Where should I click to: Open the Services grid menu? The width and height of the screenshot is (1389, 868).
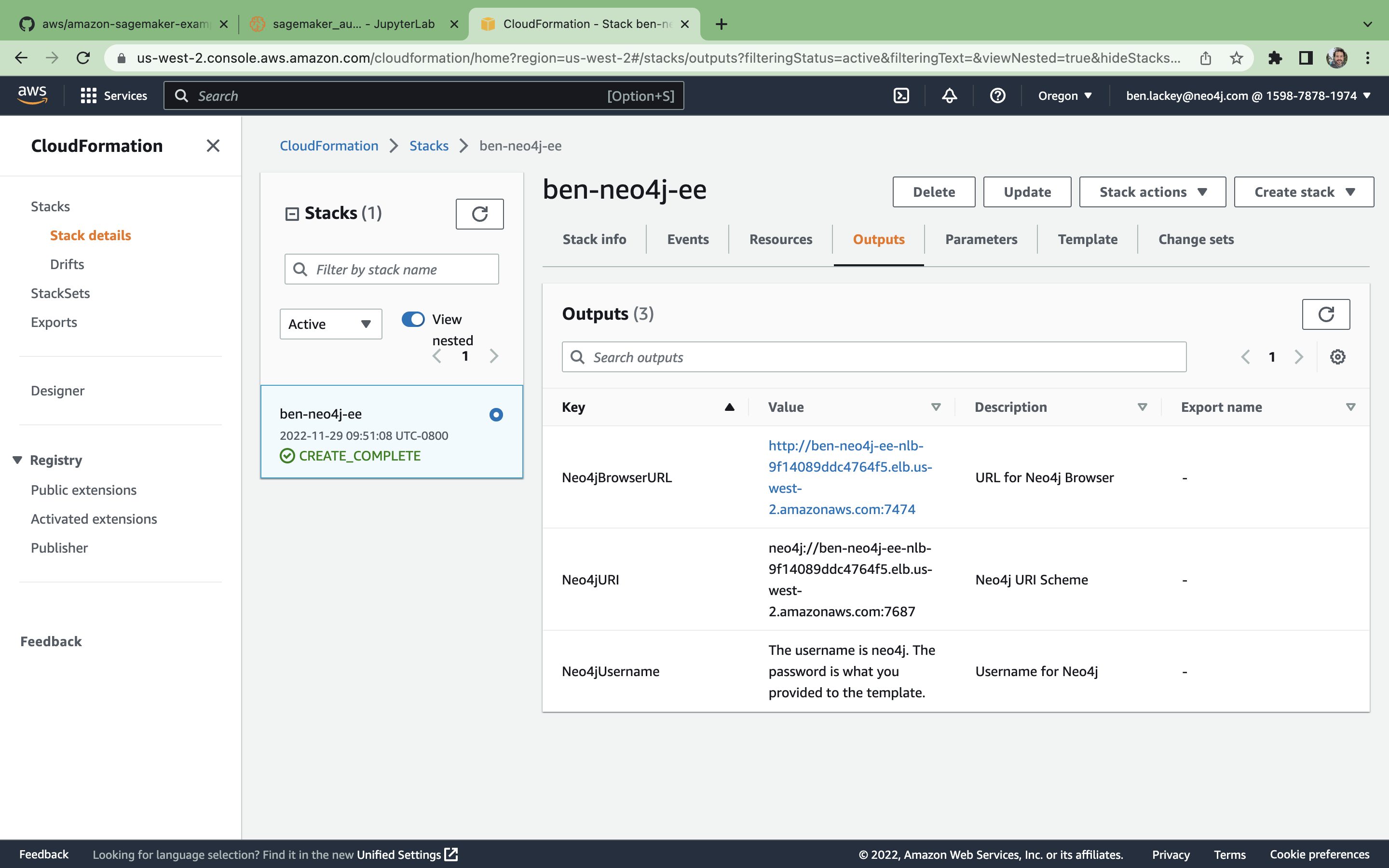[88, 95]
